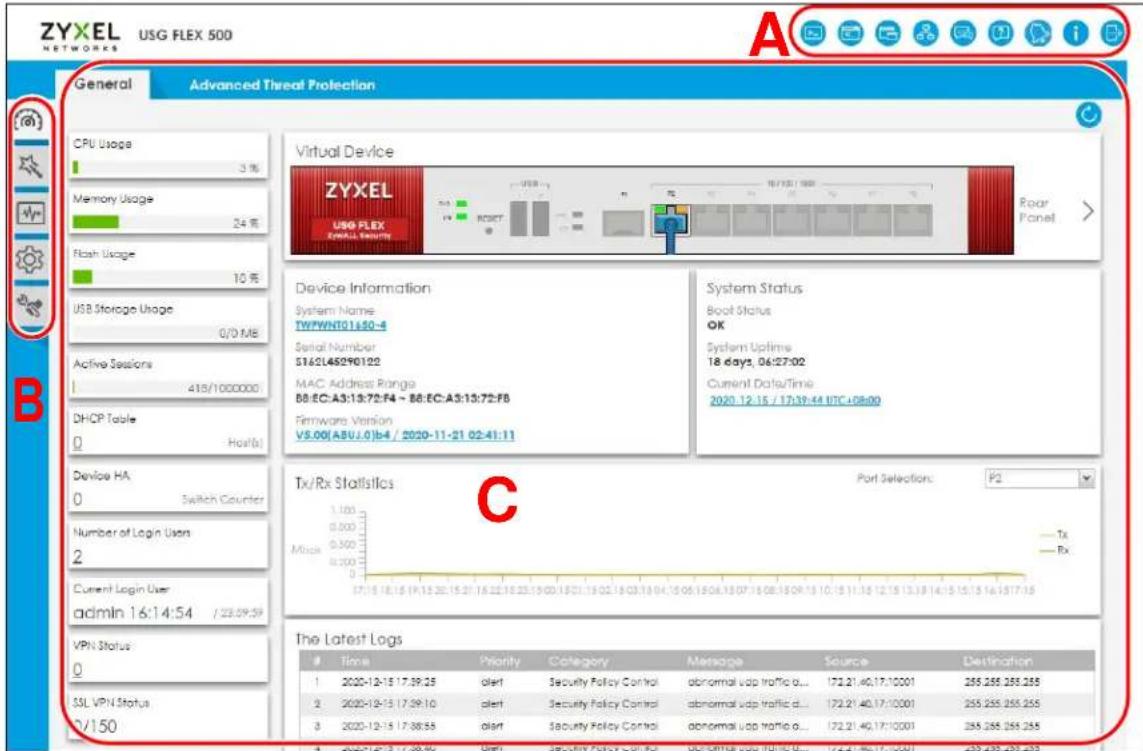Open the Forum chat bubble icon
The width and height of the screenshot is (1143, 751).
tap(964, 33)
